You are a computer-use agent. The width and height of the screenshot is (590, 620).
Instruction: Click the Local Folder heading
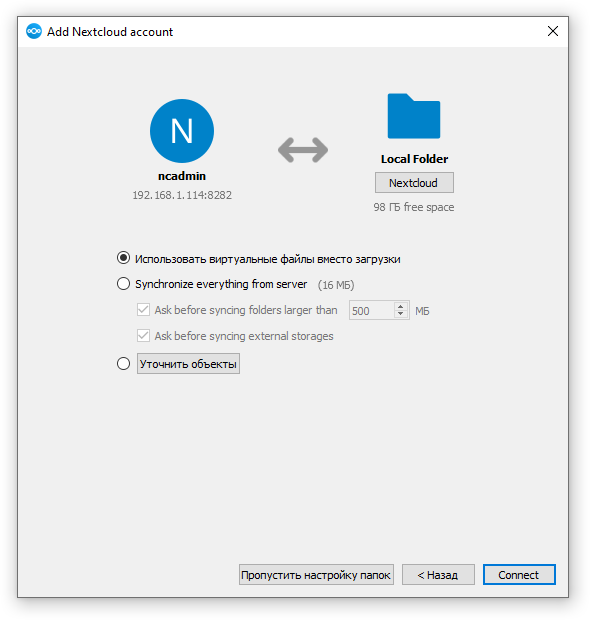pyautogui.click(x=414, y=159)
